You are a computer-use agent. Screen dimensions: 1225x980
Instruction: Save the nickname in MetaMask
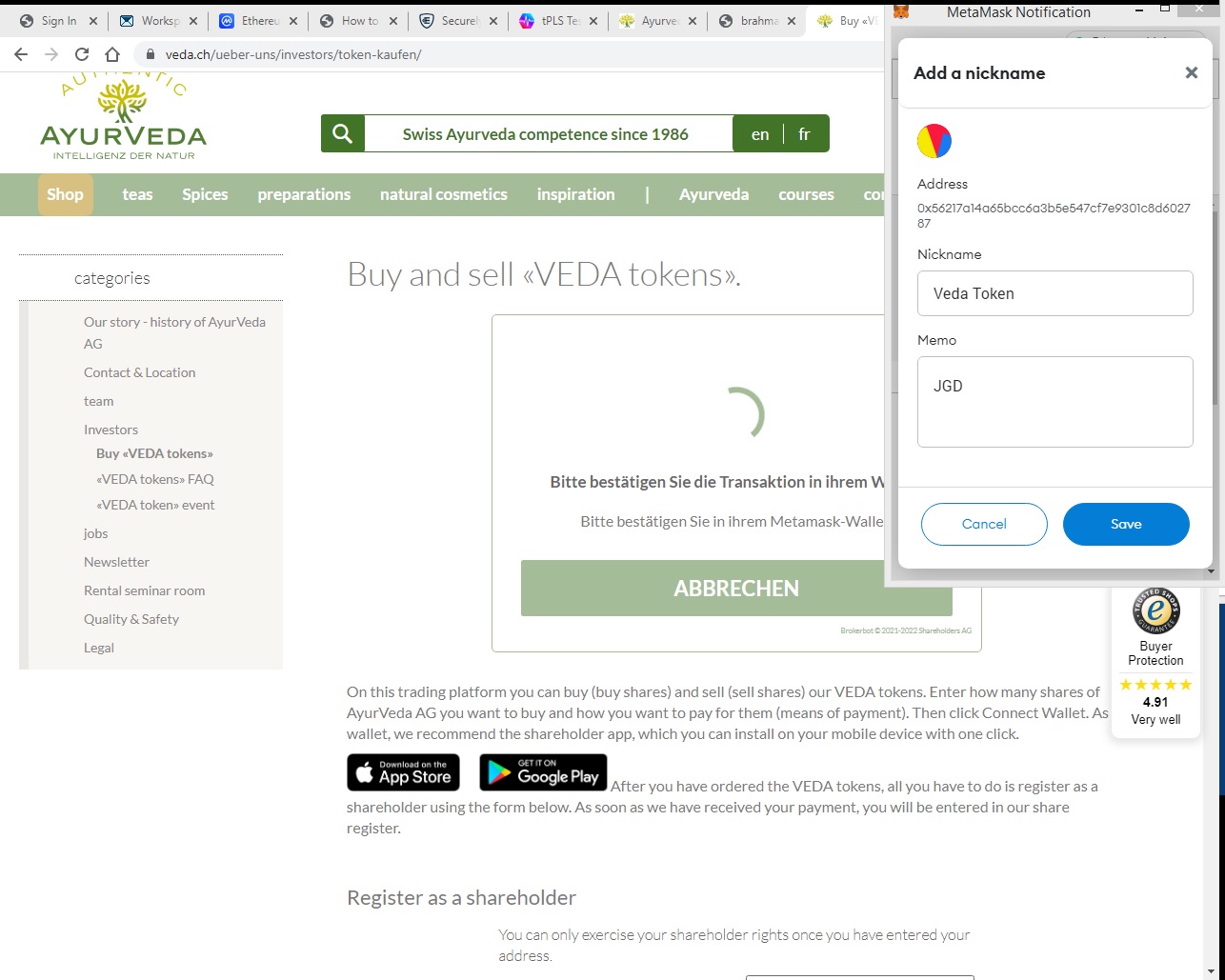1126,524
